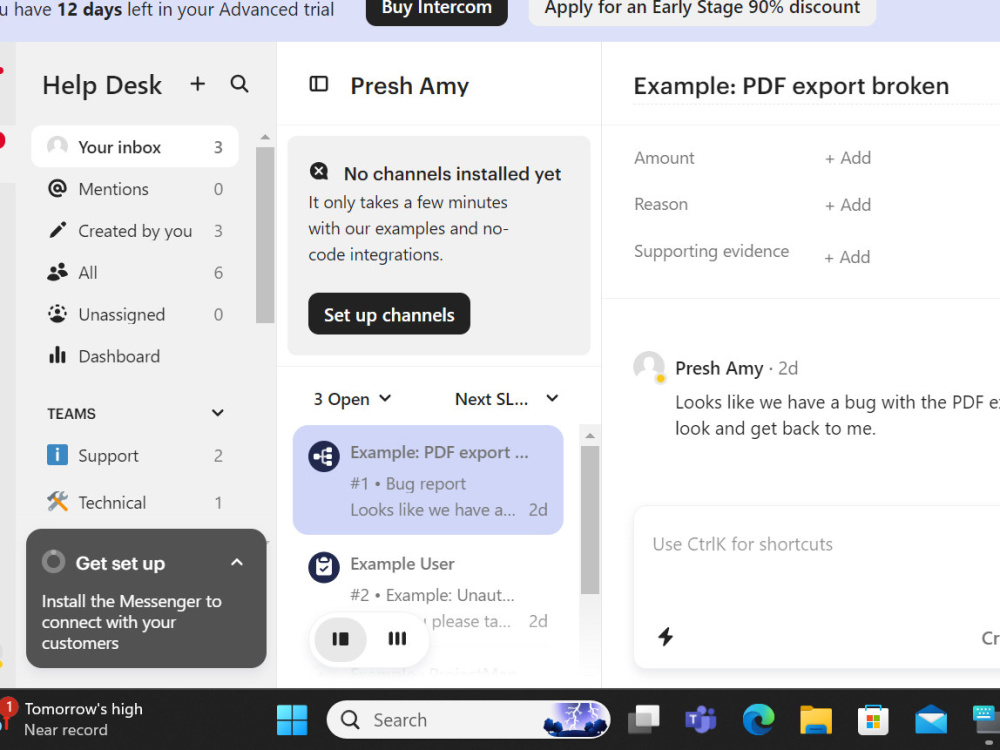The image size is (1000, 750).
Task: Click the Technical team tools icon
Action: pyautogui.click(x=57, y=502)
